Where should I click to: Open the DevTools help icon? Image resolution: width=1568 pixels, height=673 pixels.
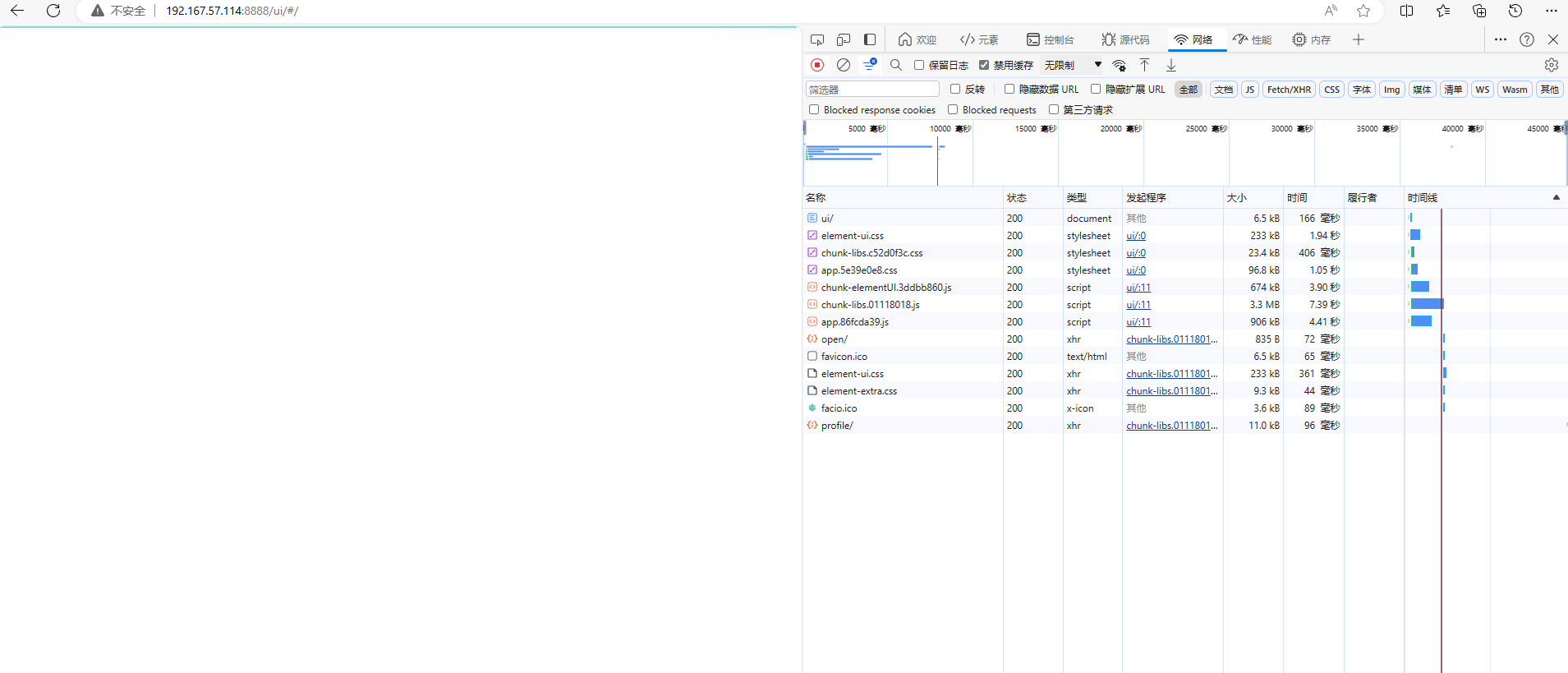1527,39
